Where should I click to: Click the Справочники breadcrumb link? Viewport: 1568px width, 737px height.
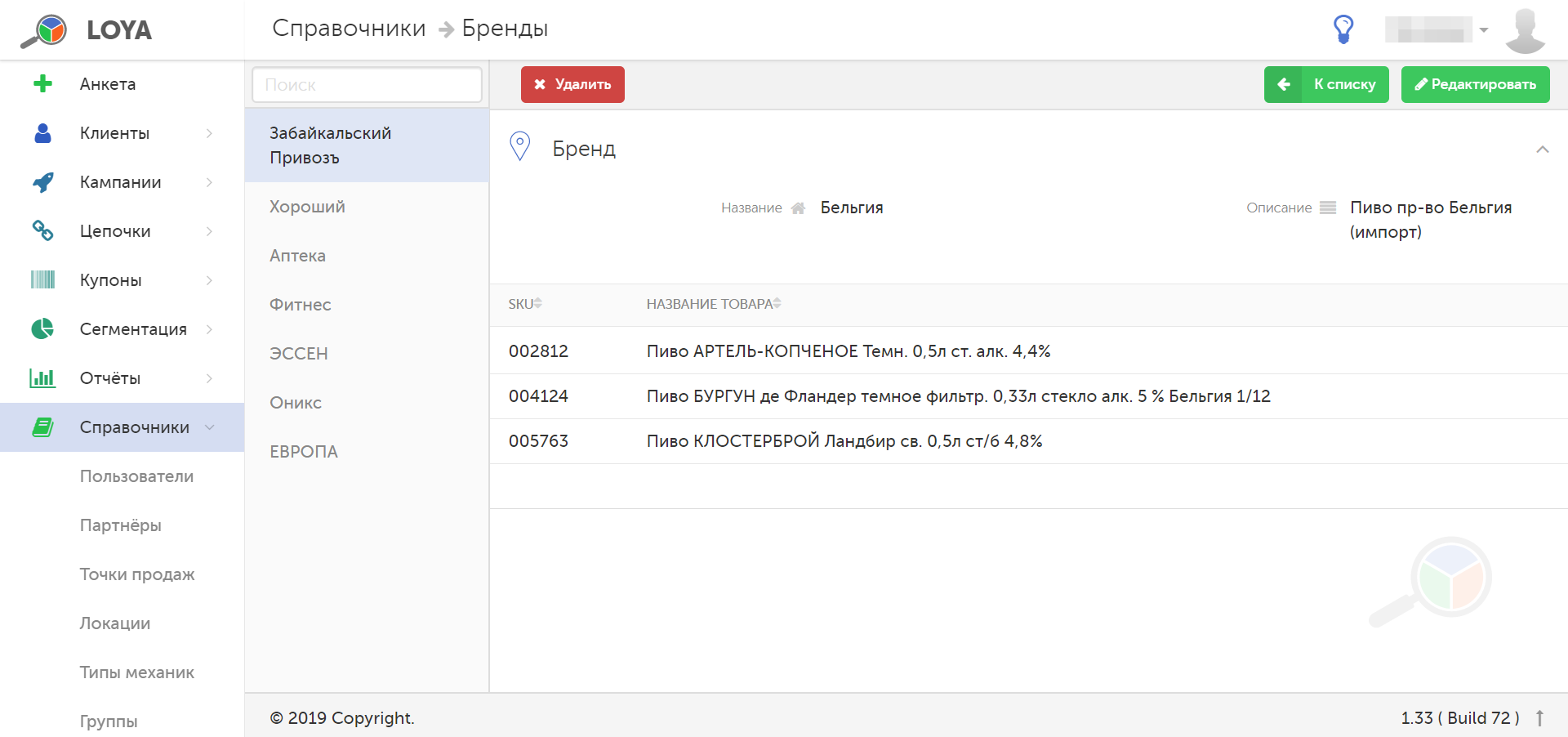[x=349, y=29]
